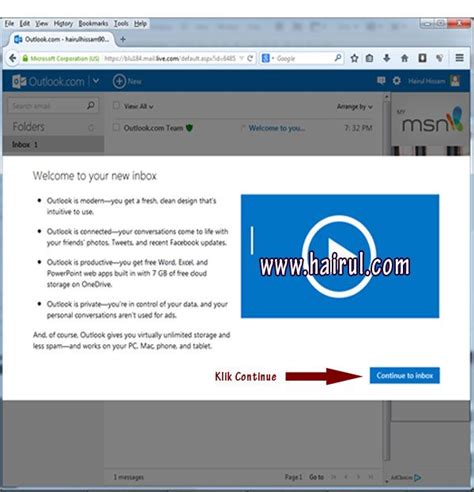Click the Outlook.com Team sender name

coord(153,128)
